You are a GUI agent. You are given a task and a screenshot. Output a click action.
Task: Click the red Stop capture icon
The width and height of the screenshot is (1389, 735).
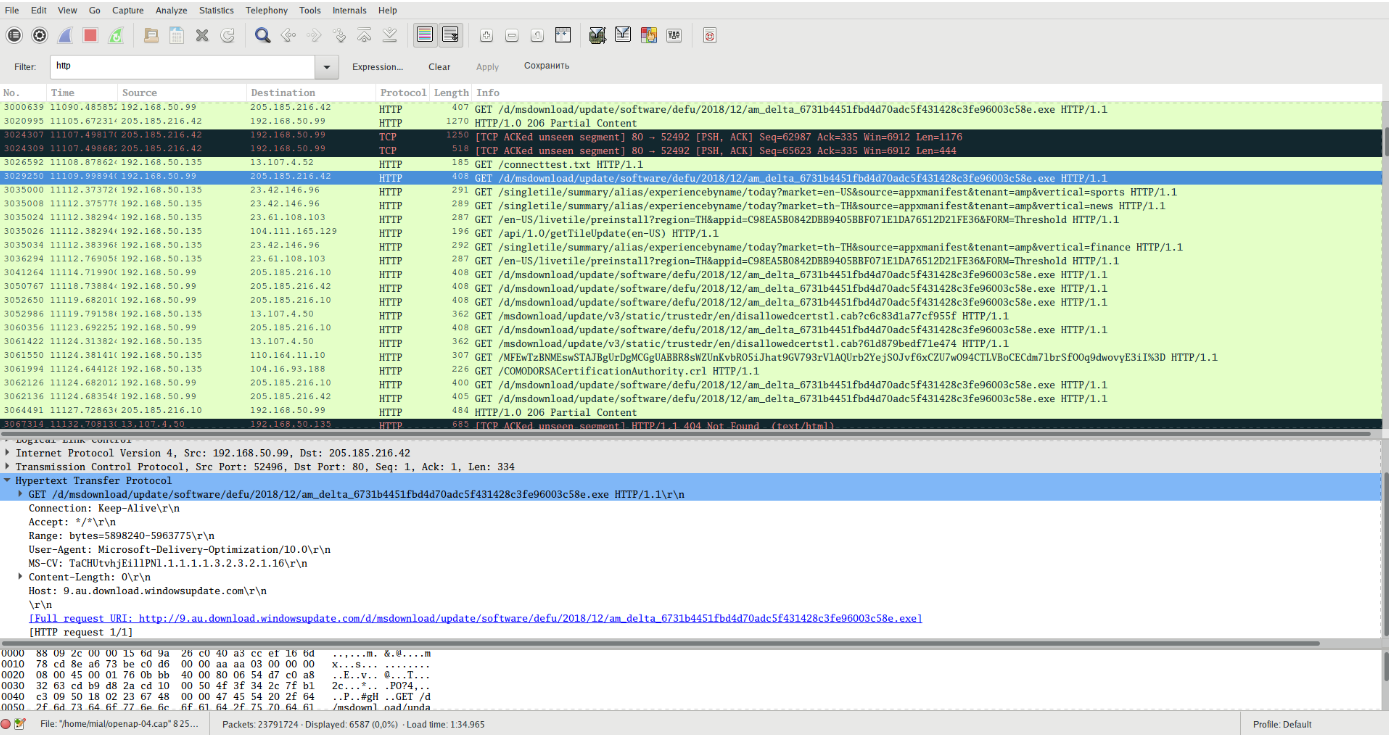click(x=90, y=35)
